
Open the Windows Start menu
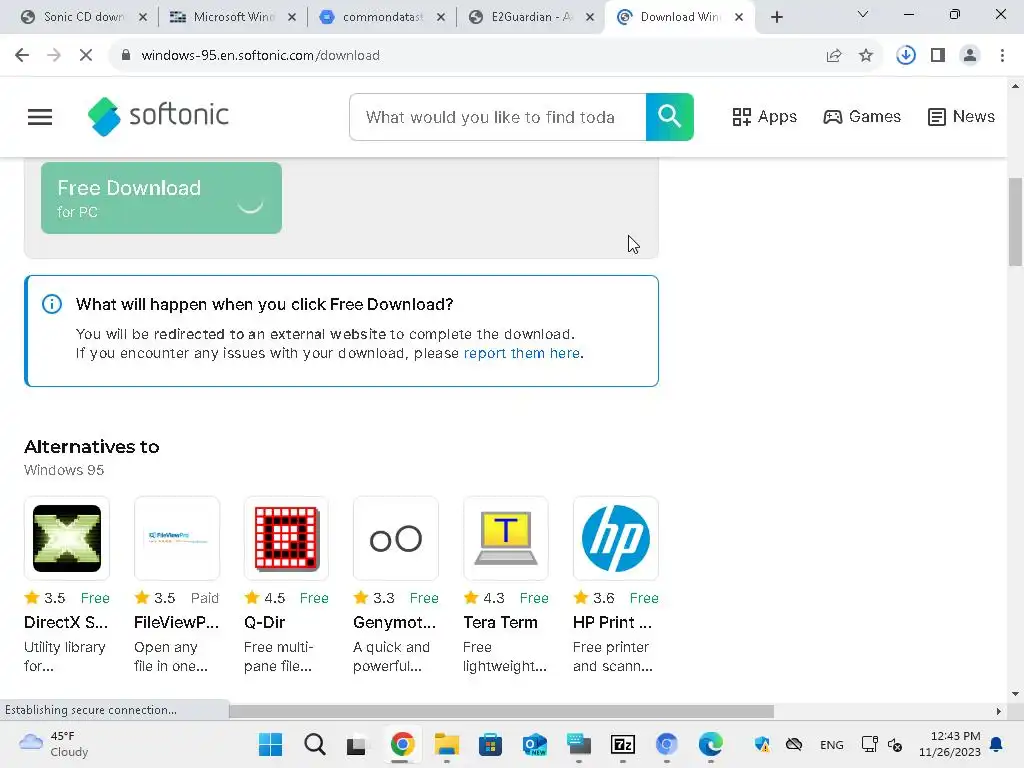270,744
